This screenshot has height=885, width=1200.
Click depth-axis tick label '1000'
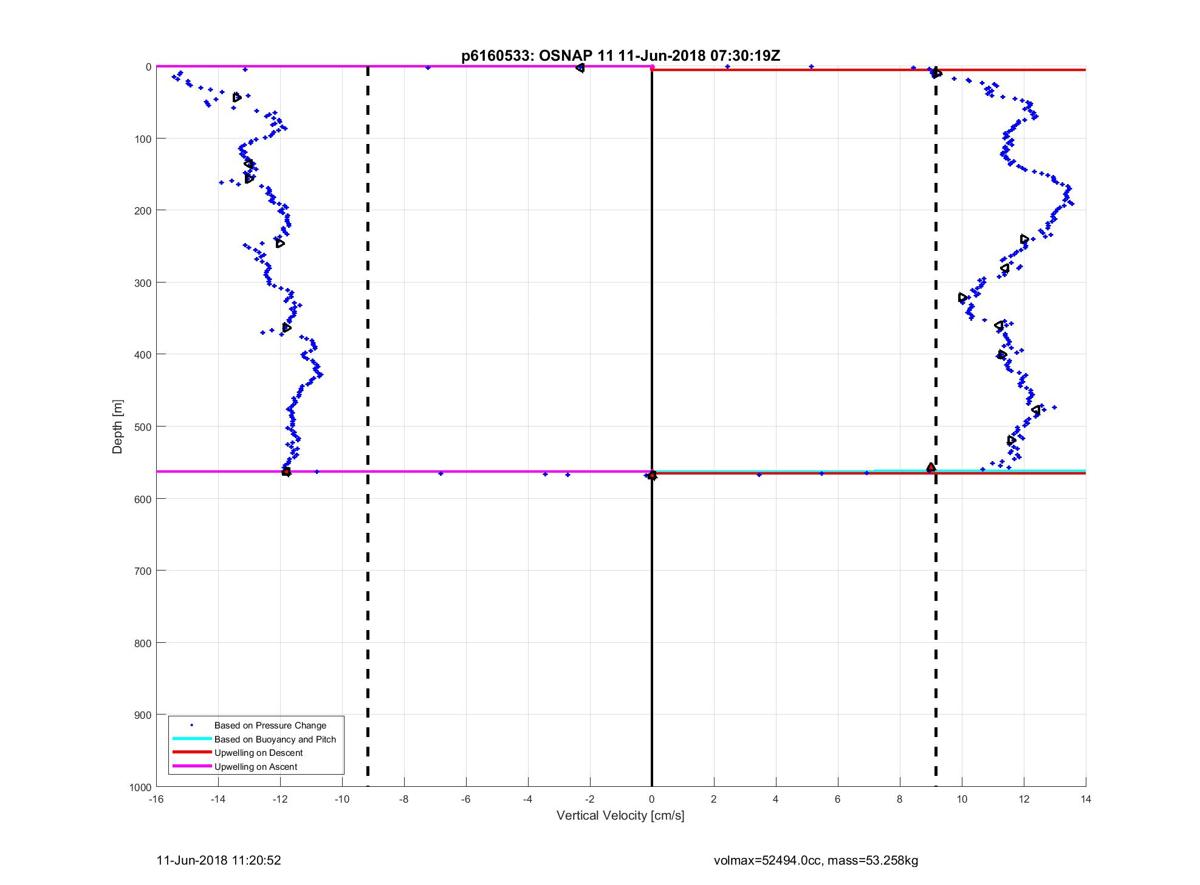click(x=139, y=787)
